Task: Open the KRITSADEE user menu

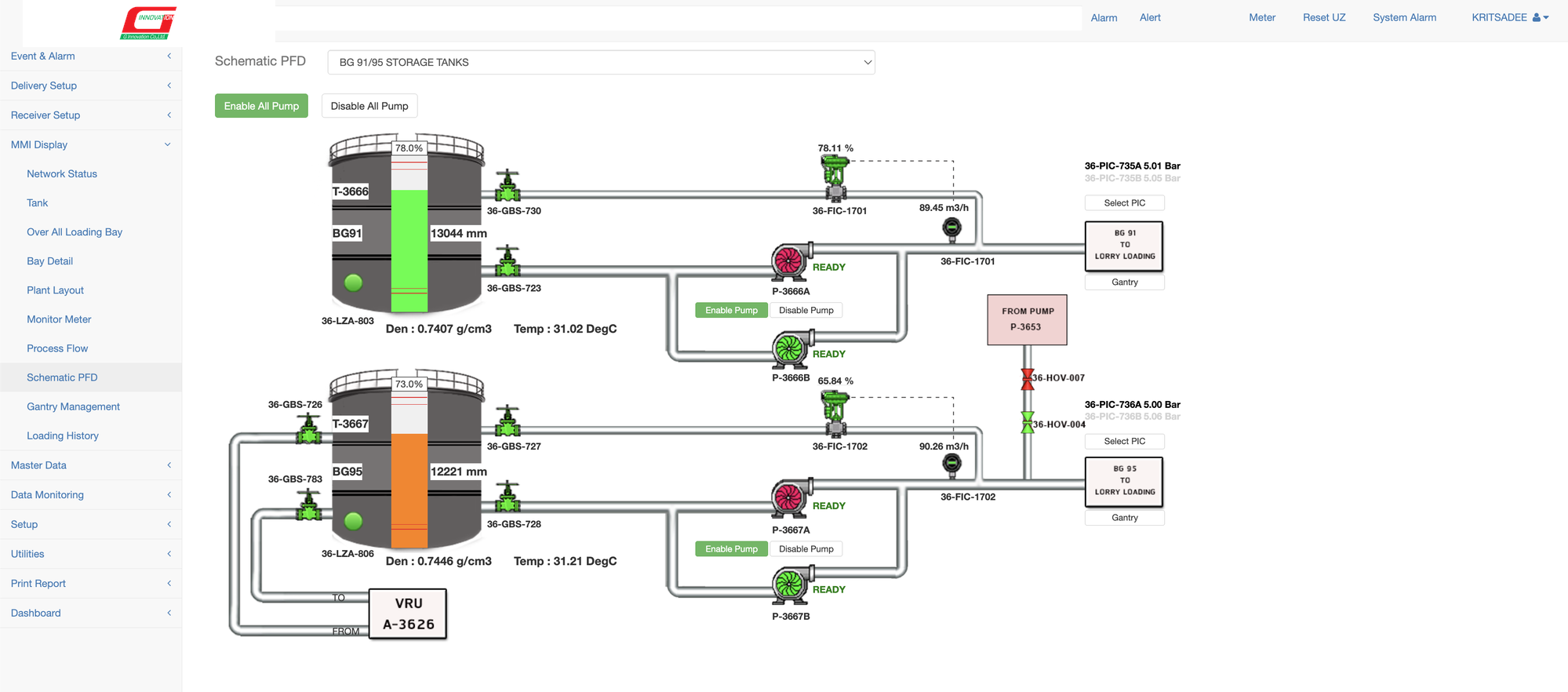Action: [1510, 17]
